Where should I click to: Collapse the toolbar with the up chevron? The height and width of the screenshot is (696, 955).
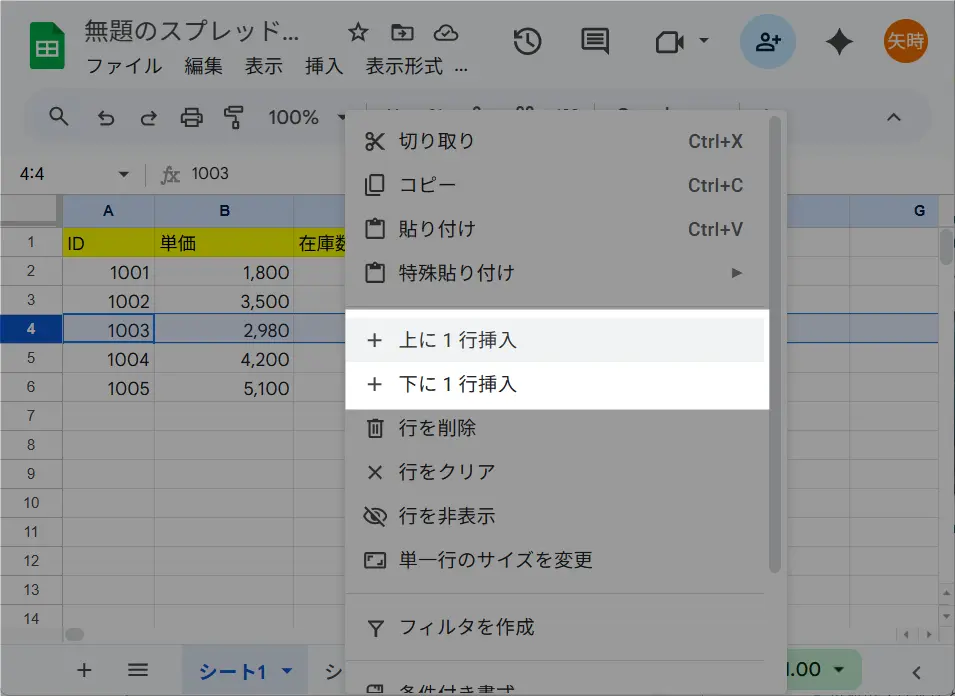894,118
